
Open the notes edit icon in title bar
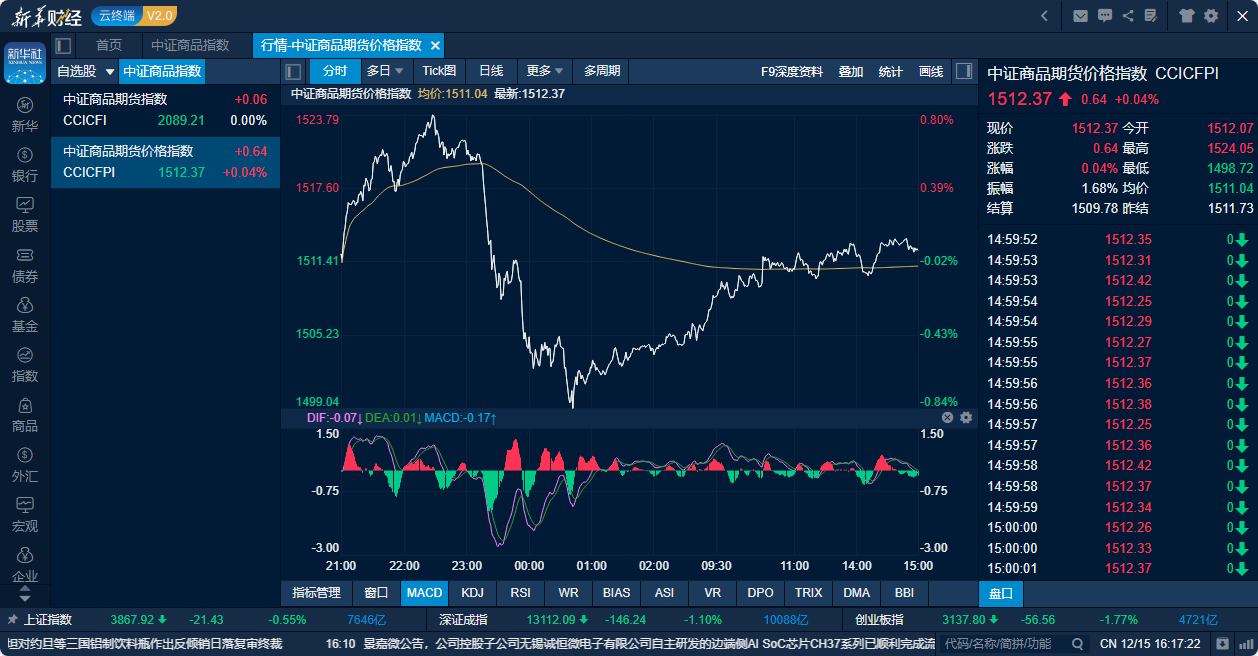point(1152,15)
